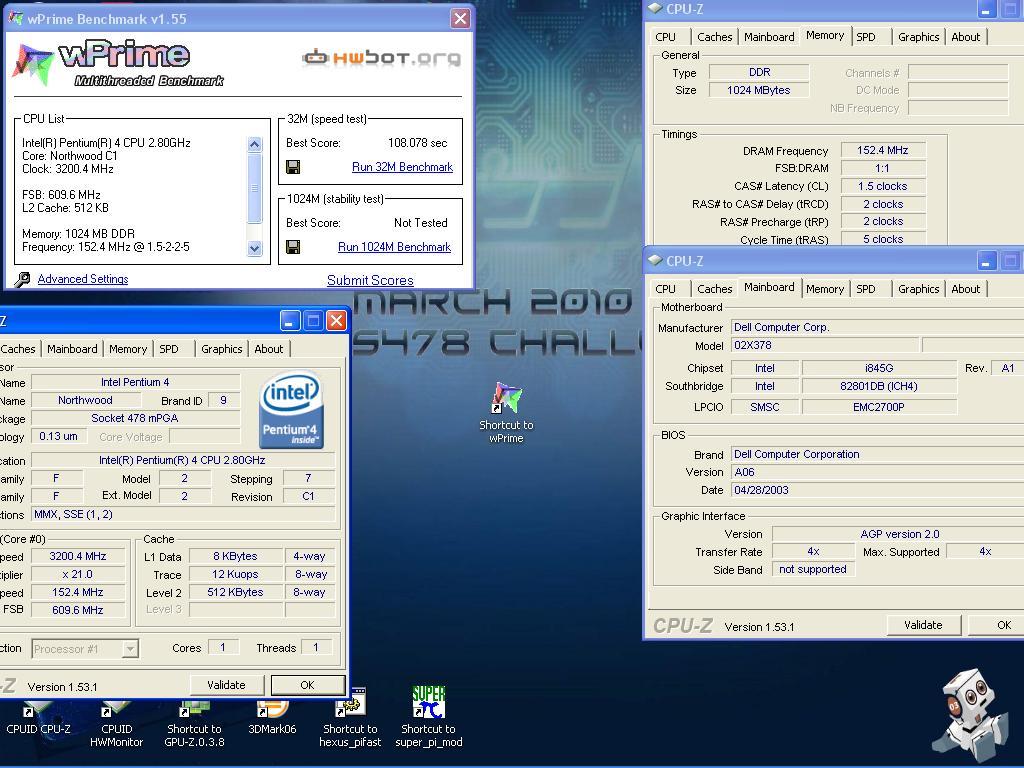Click the CAS# Latency 1.5 clocks value

pyautogui.click(x=883, y=186)
